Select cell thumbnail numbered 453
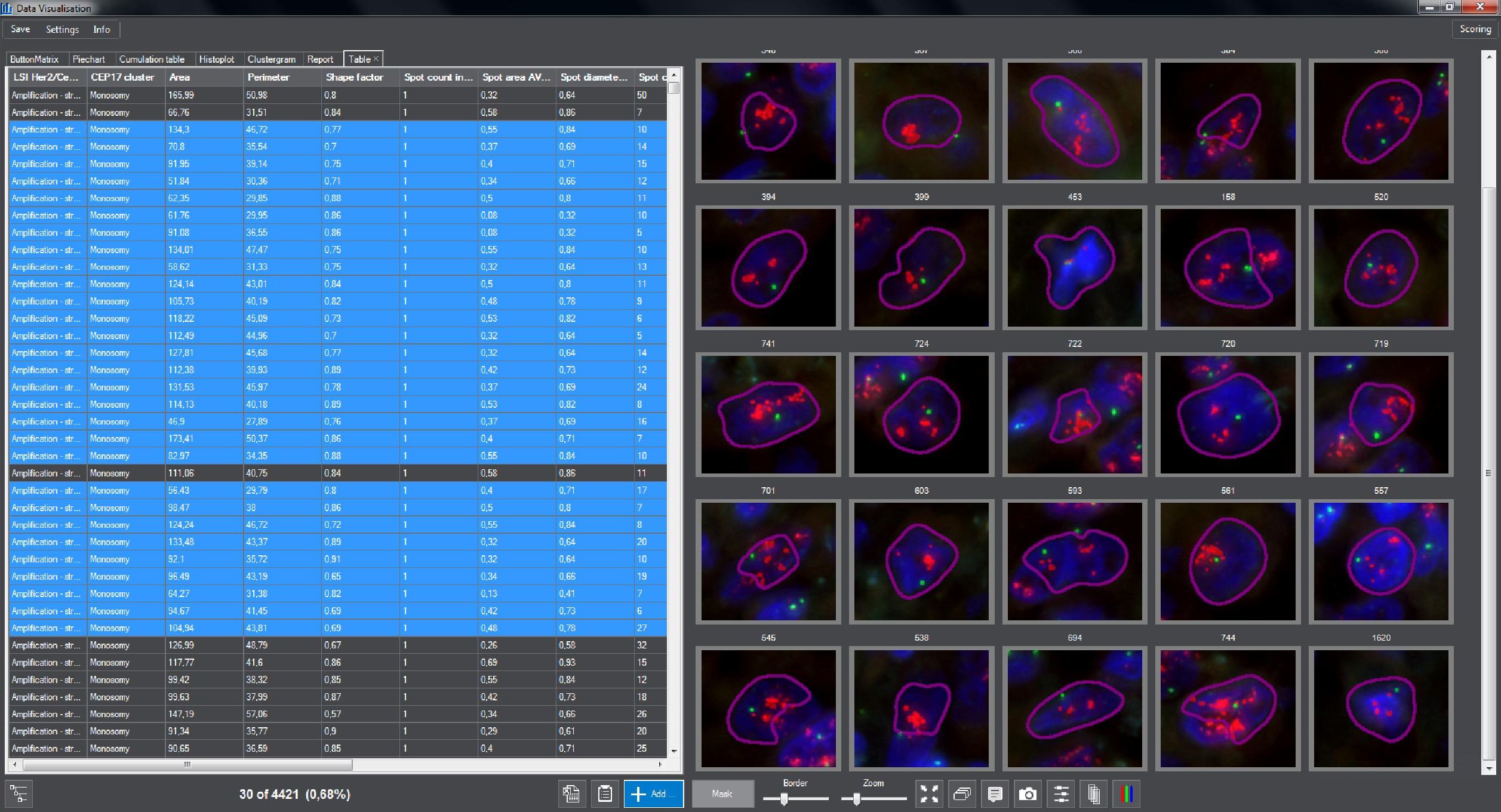Viewport: 1501px width, 812px height. [1074, 267]
